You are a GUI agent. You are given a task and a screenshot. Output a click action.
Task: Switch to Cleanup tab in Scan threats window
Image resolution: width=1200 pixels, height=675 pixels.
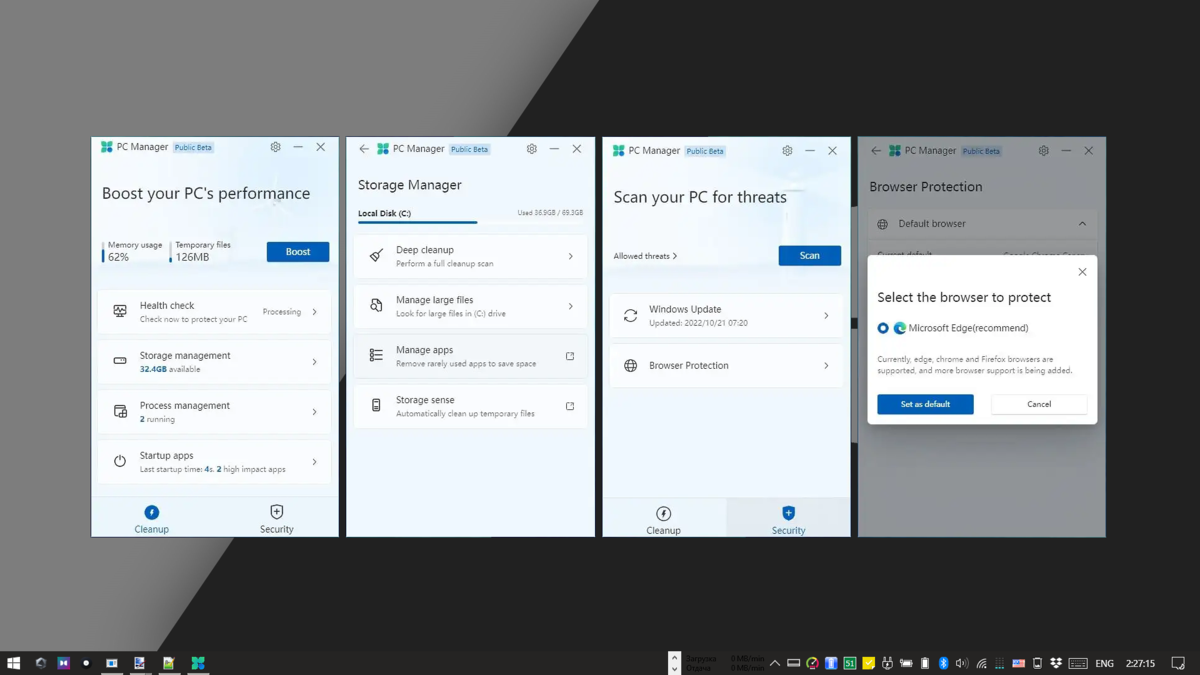[x=664, y=520]
